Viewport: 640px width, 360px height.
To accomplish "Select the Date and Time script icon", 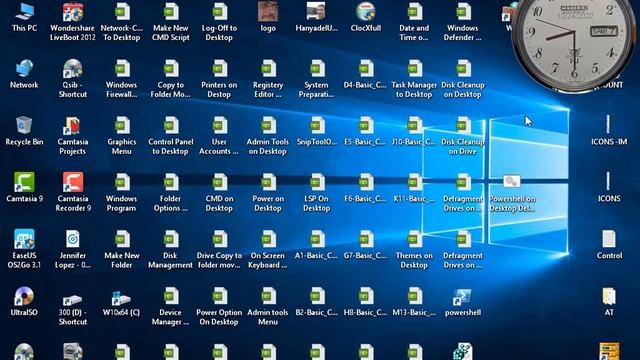I will [414, 12].
